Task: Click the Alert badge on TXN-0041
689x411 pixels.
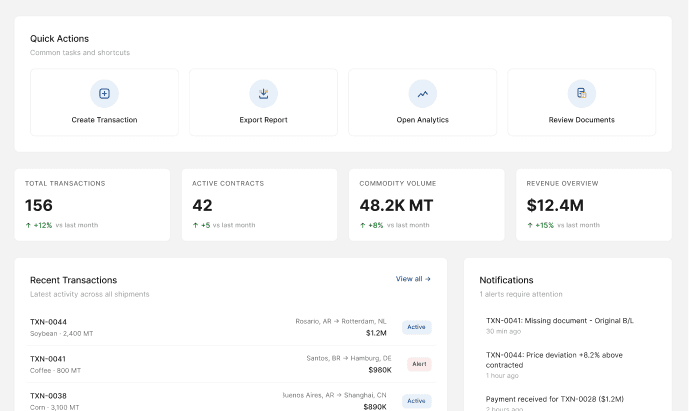Action: point(419,364)
